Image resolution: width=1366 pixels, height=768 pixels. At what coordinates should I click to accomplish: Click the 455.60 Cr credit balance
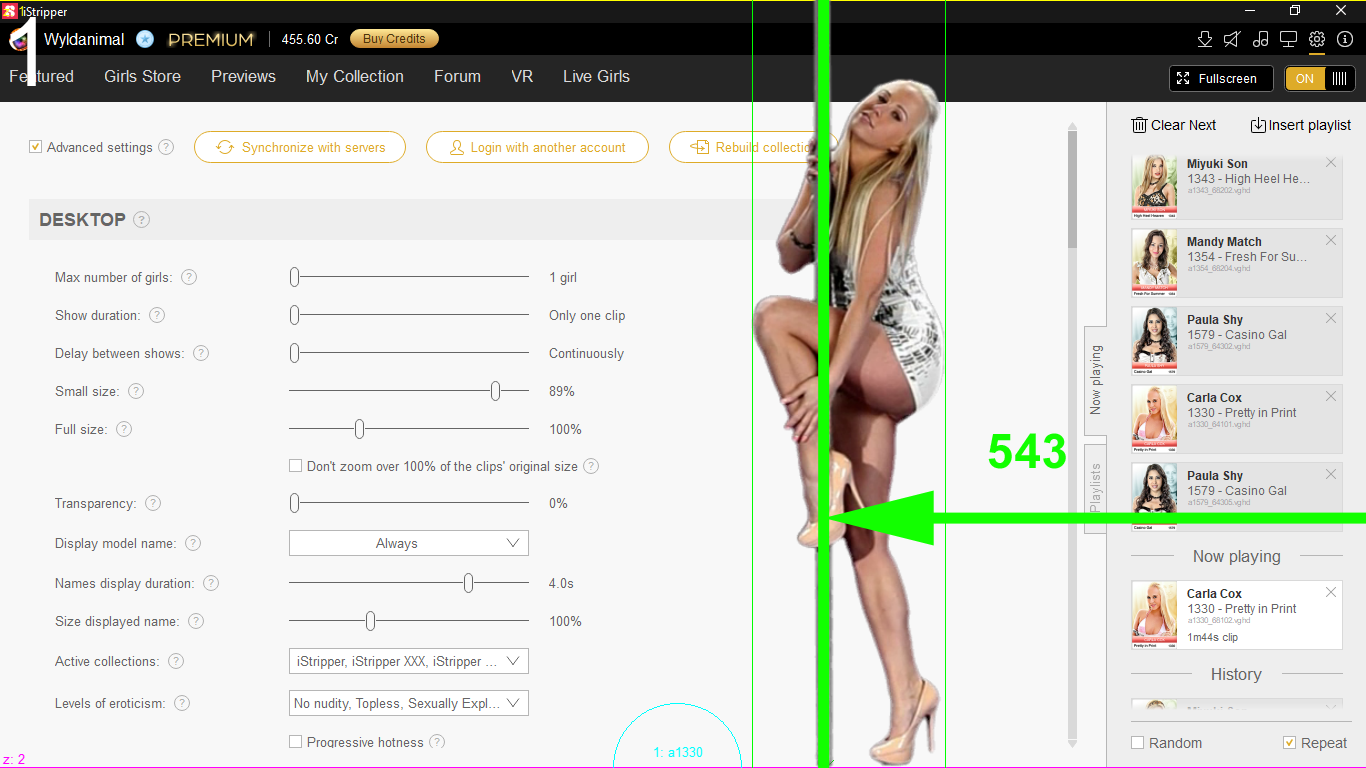point(310,39)
